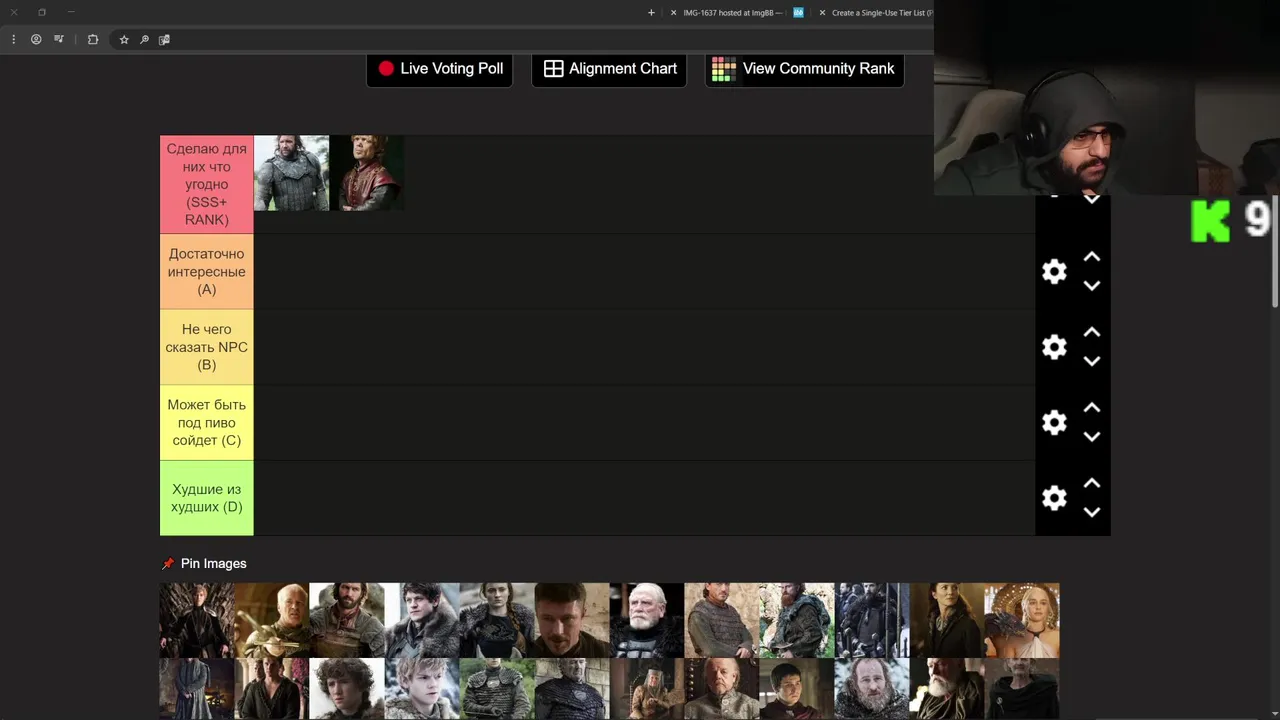Open settings gear for the 'Худшие из худших (D)' row
Screen dimensions: 1280x720
(1054, 498)
